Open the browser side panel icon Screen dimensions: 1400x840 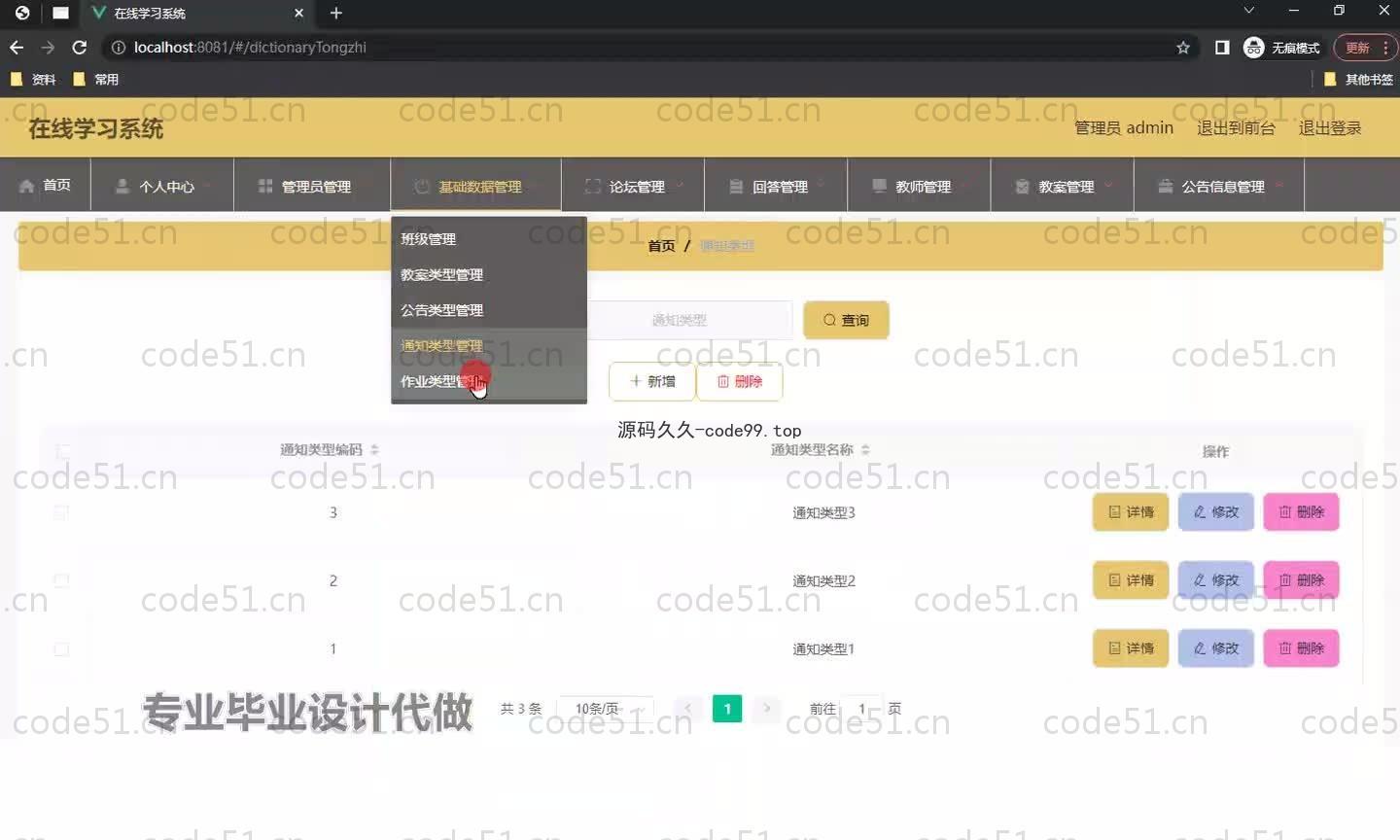coord(1222,47)
